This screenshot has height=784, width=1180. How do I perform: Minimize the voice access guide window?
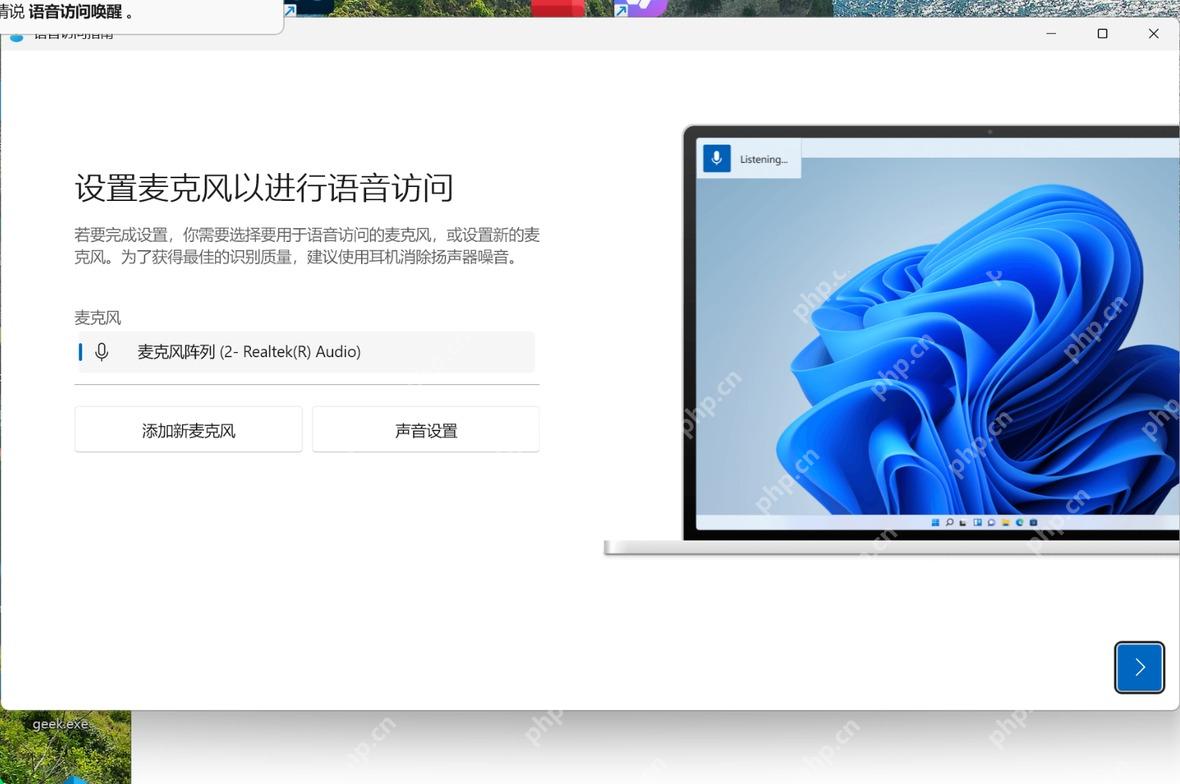coord(1051,34)
